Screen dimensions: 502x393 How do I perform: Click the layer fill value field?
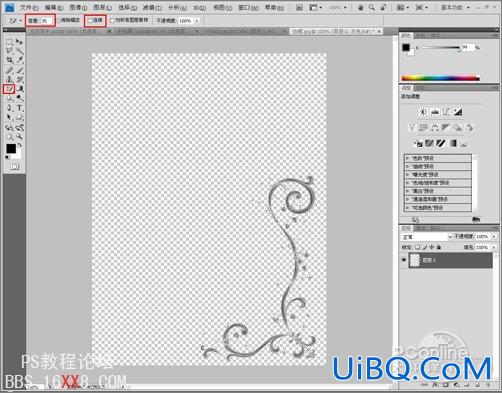point(482,248)
